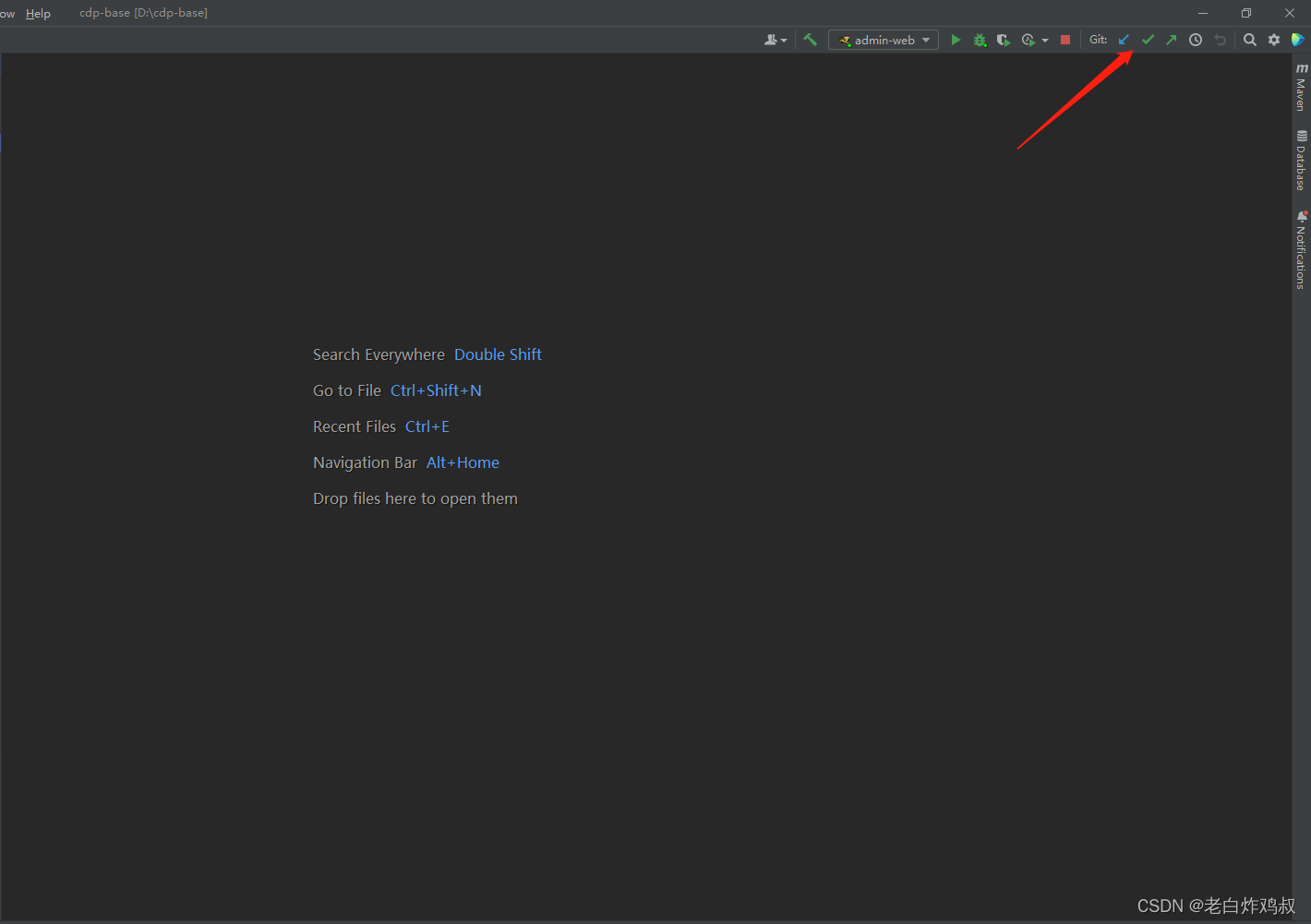Run with Coverage shield icon

click(x=1004, y=40)
